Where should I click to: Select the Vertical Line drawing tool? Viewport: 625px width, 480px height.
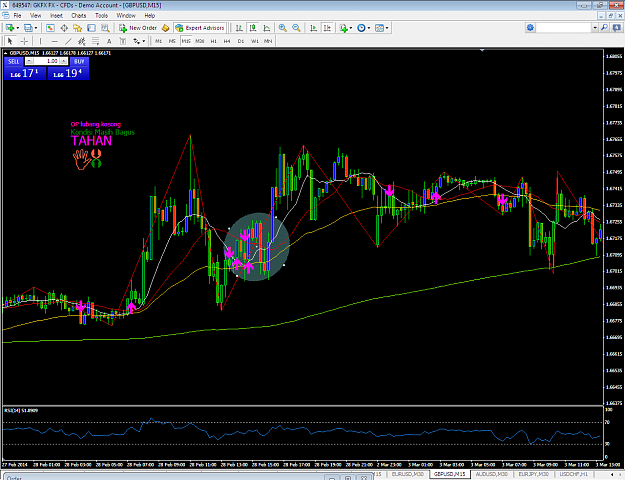[40, 41]
